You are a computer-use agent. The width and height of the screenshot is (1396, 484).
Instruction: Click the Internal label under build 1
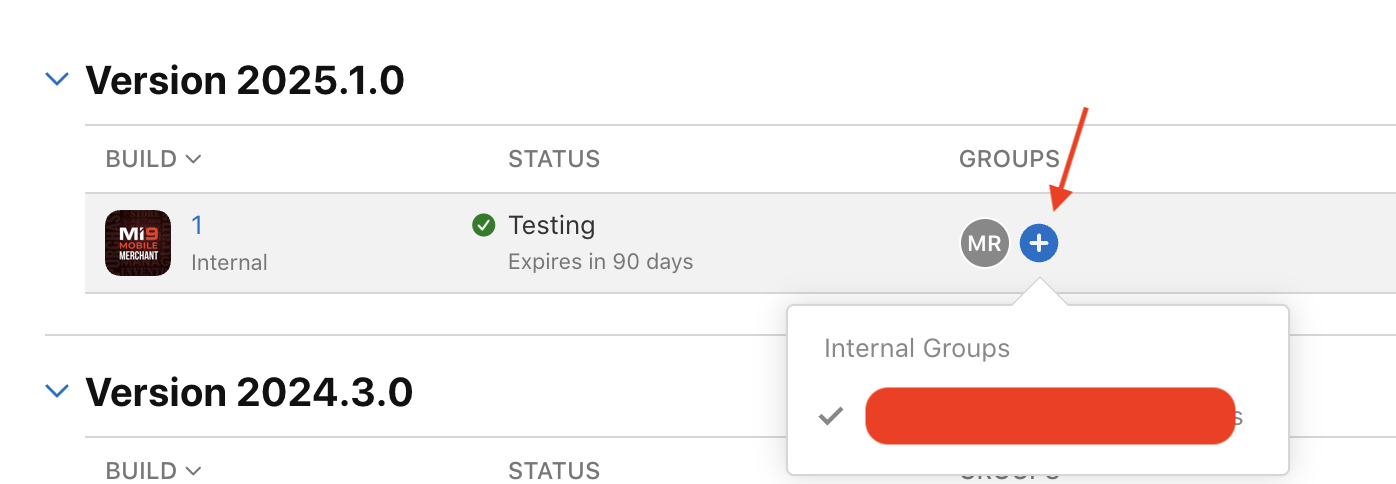(x=229, y=263)
